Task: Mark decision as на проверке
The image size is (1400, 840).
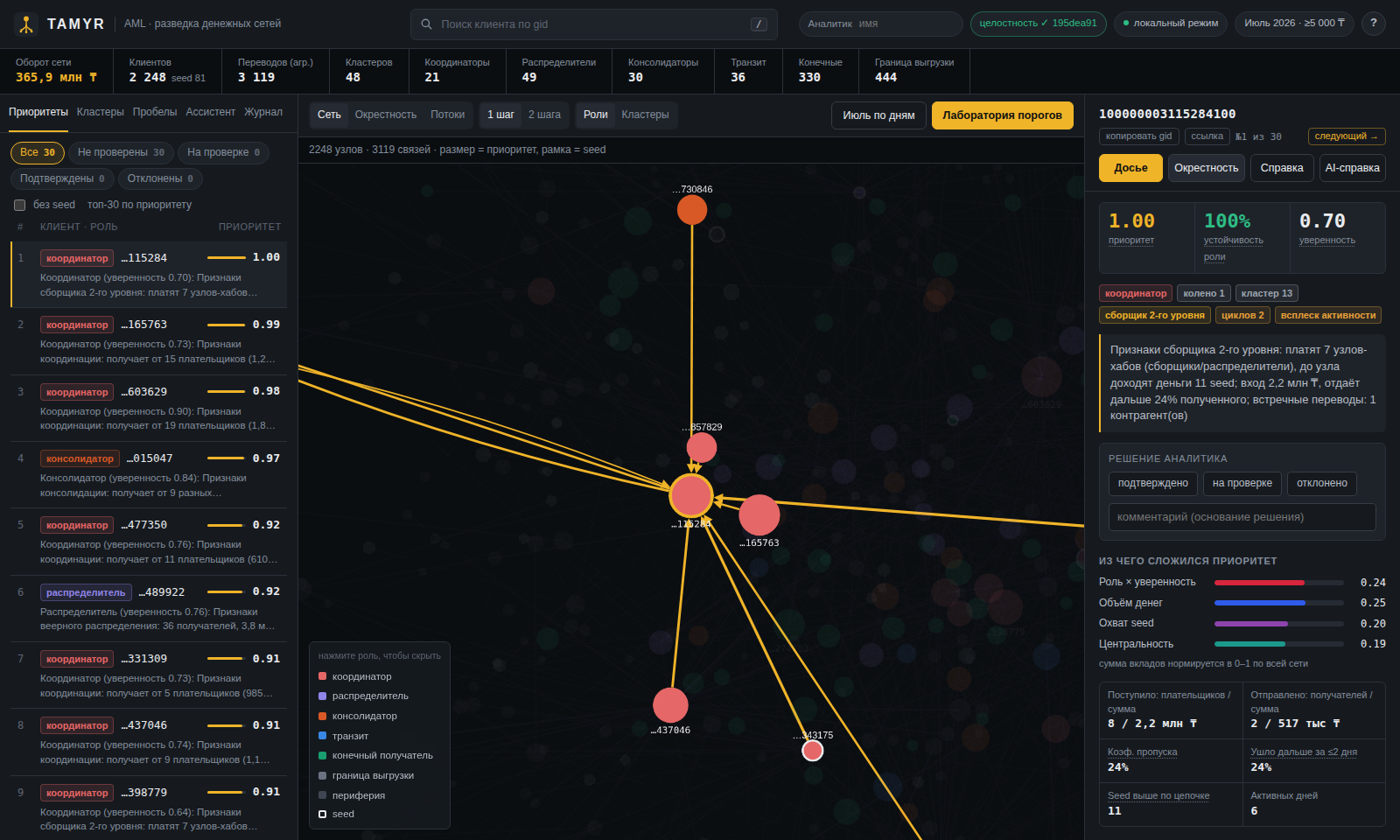Action: coord(1242,484)
